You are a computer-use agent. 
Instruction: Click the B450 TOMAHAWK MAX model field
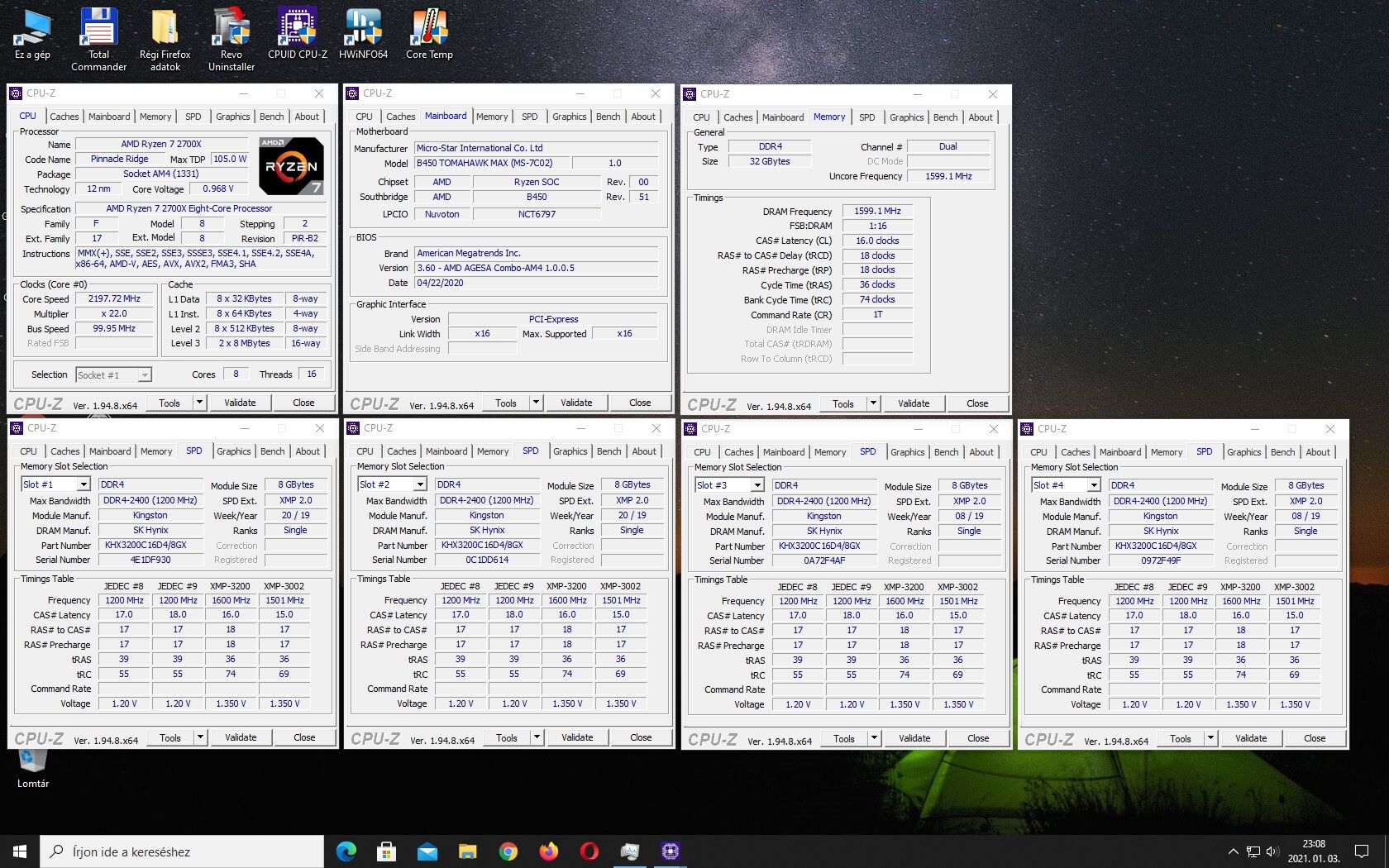click(491, 163)
